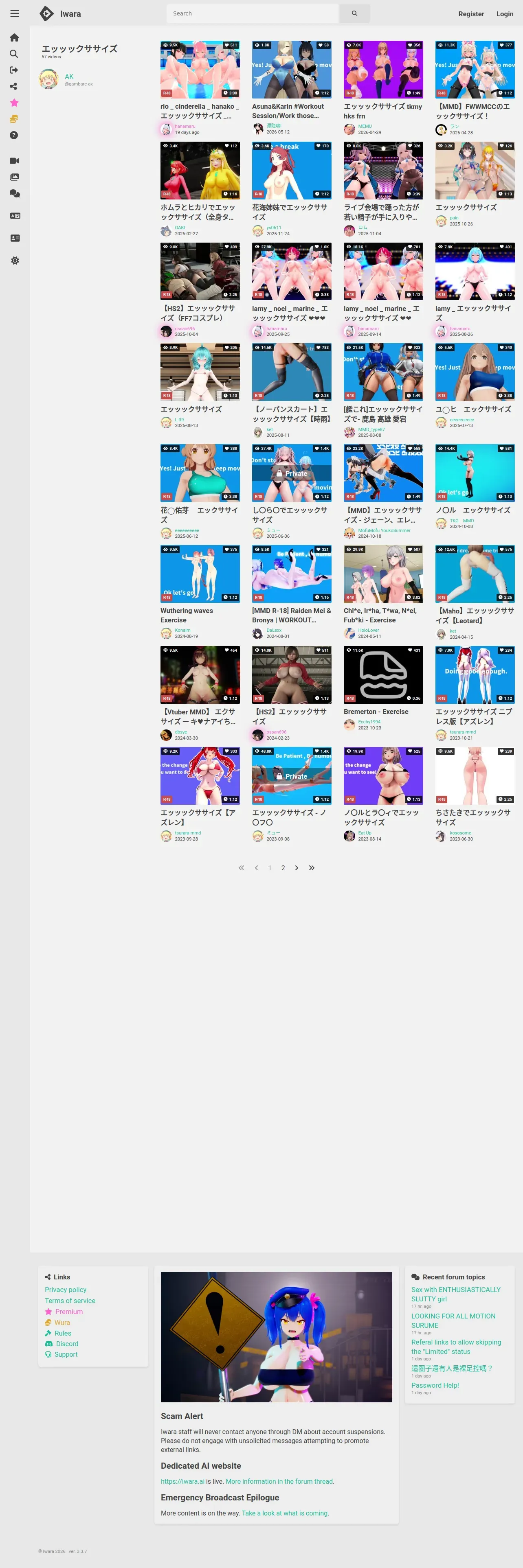Click the Scam Alert banner image
This screenshot has height=1568, width=523.
pyautogui.click(x=277, y=1337)
